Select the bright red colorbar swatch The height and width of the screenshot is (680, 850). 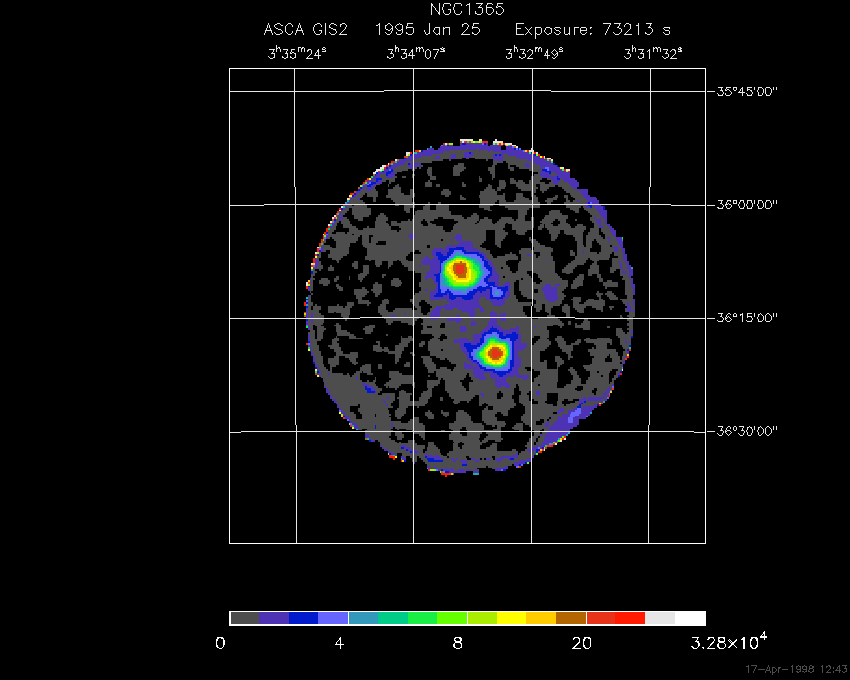point(630,618)
